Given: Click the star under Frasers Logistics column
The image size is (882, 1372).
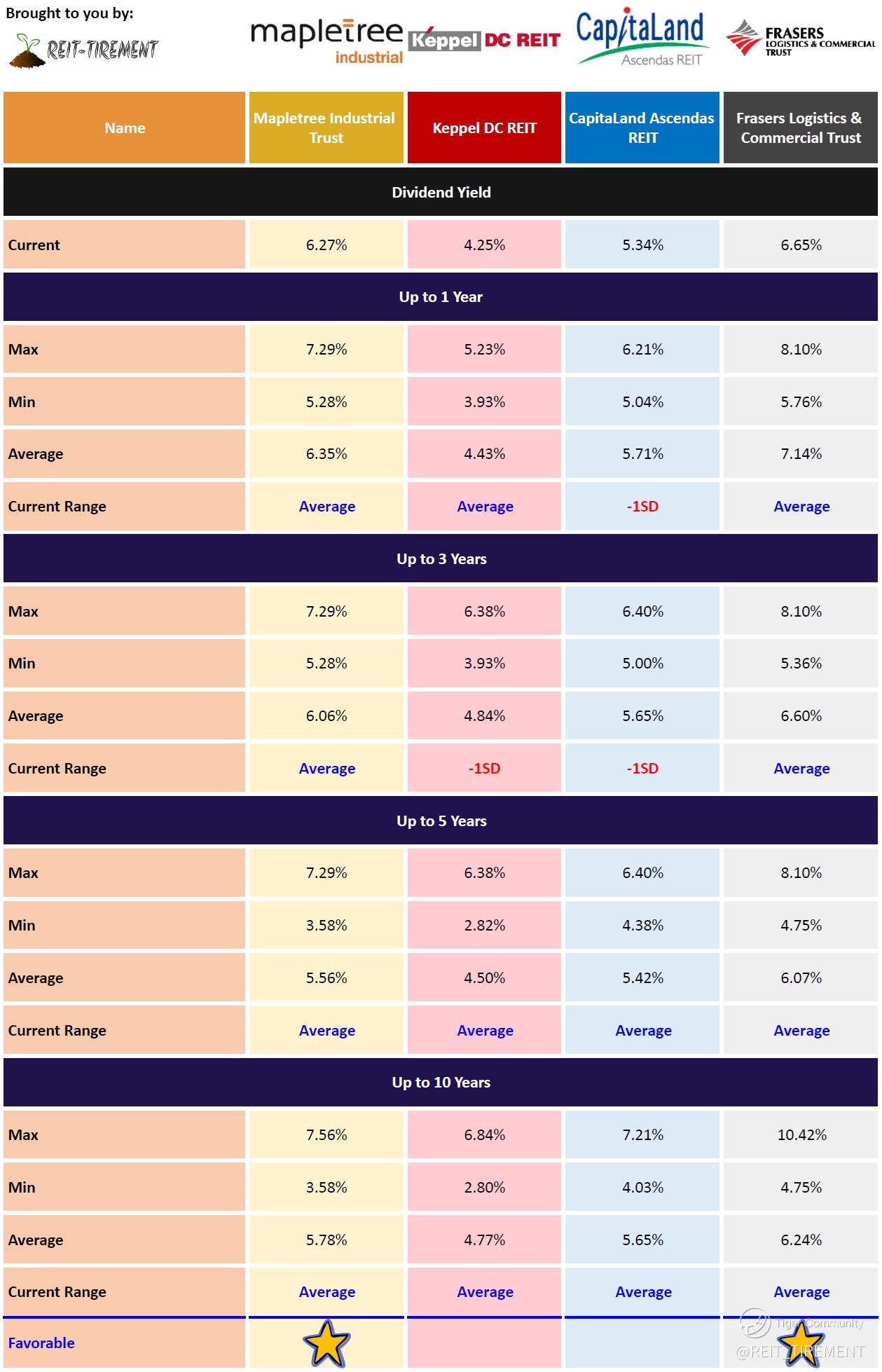Looking at the screenshot, I should (x=801, y=1345).
